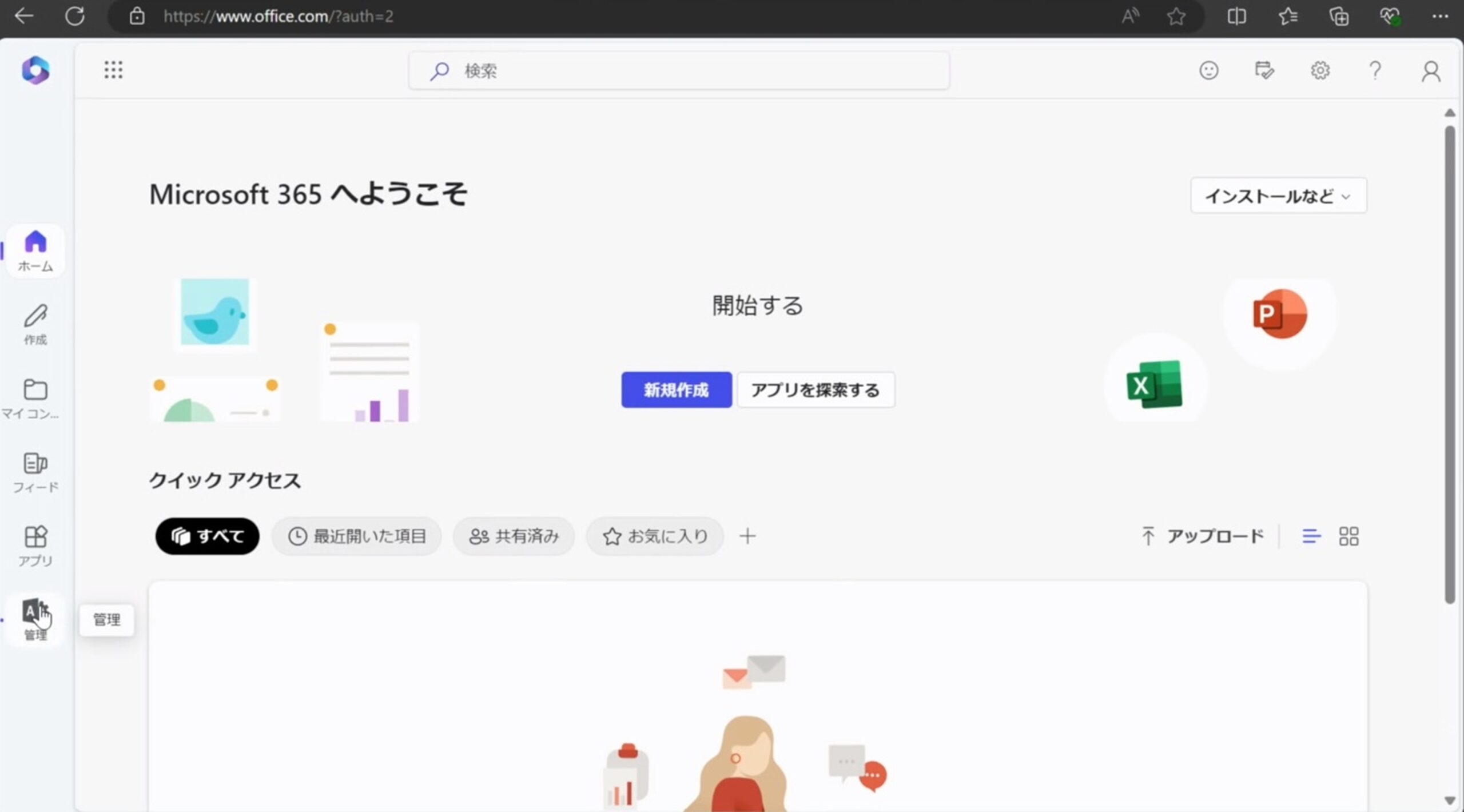1464x812 pixels.
Task: Select the すべて filter tab
Action: [207, 536]
